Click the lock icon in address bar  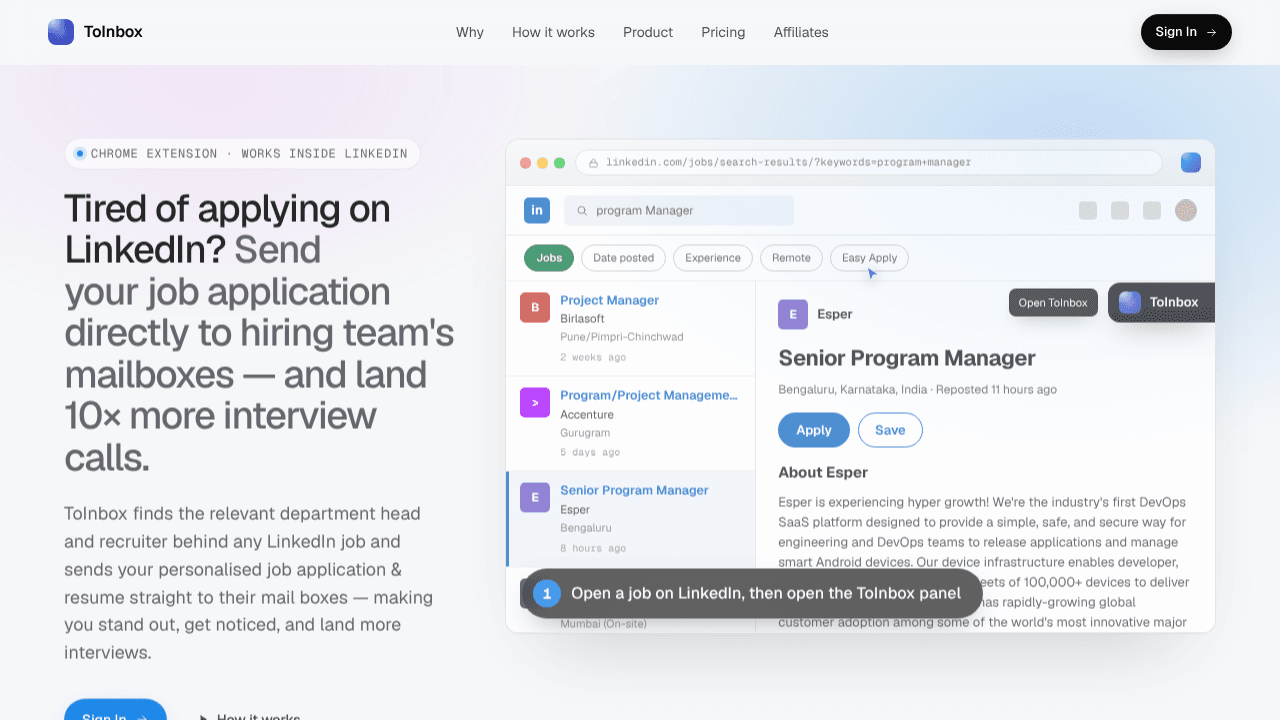coord(593,163)
